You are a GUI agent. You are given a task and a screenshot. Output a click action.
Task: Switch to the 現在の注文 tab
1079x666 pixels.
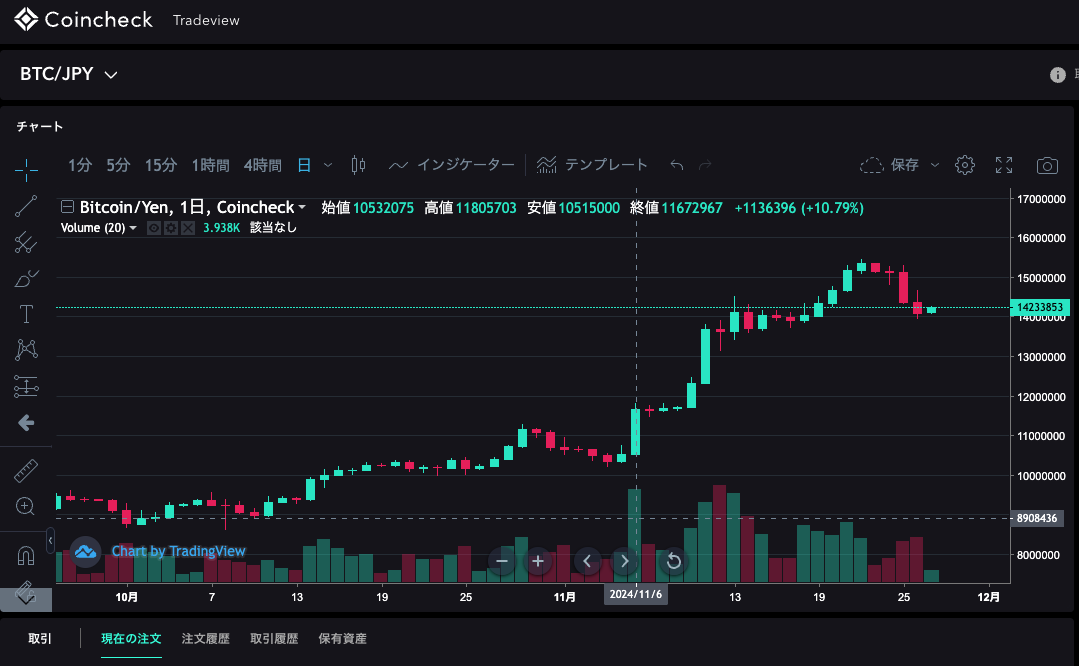(x=131, y=638)
